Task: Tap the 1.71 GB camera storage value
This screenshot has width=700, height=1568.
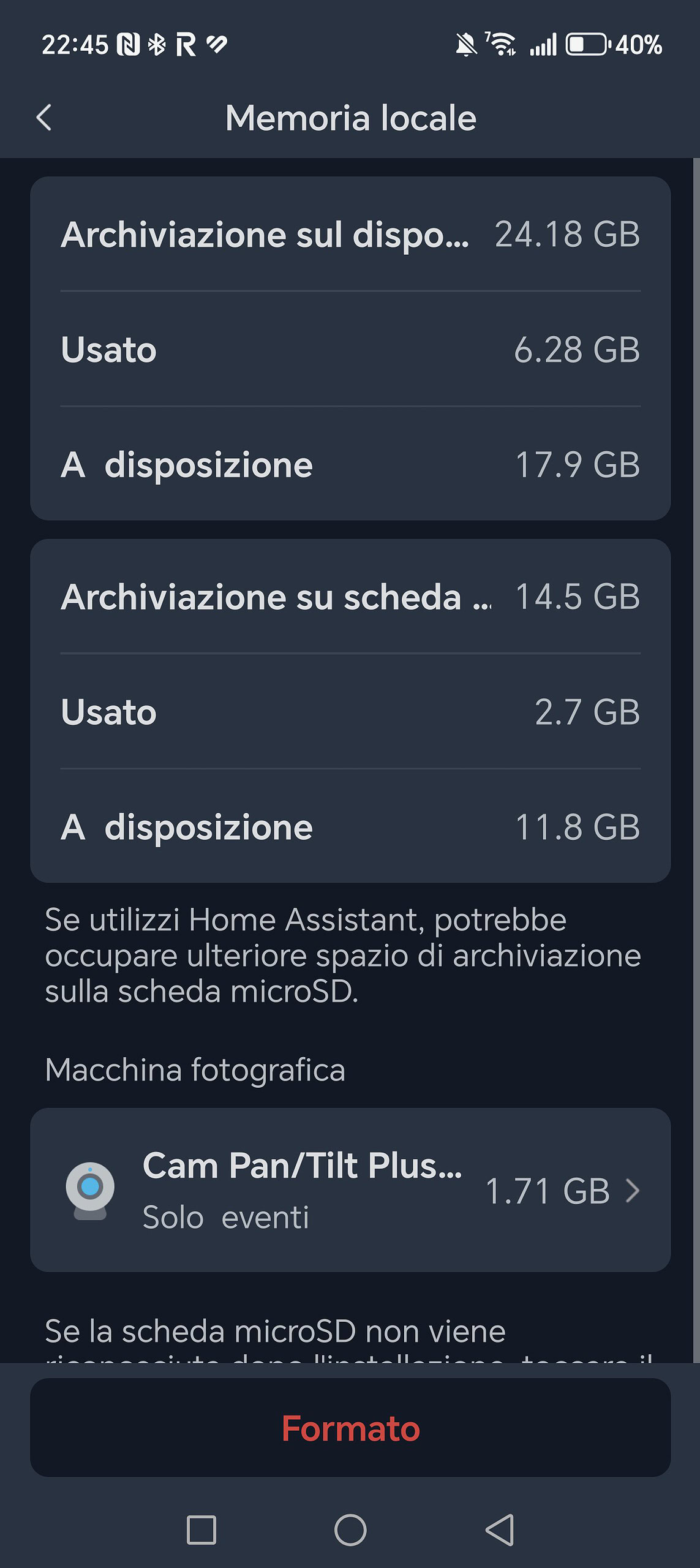Action: click(548, 1191)
